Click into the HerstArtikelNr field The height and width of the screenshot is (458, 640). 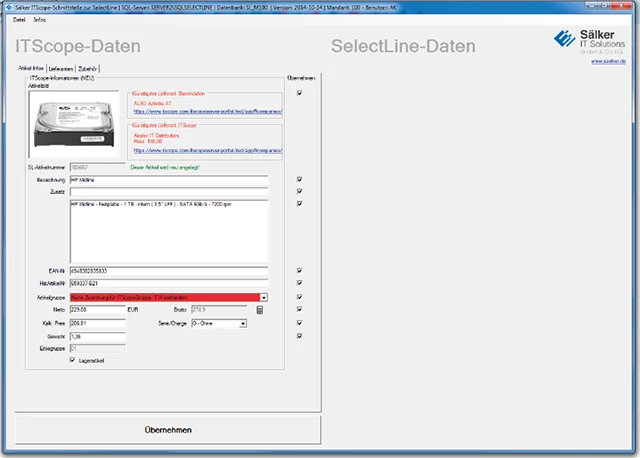click(169, 283)
